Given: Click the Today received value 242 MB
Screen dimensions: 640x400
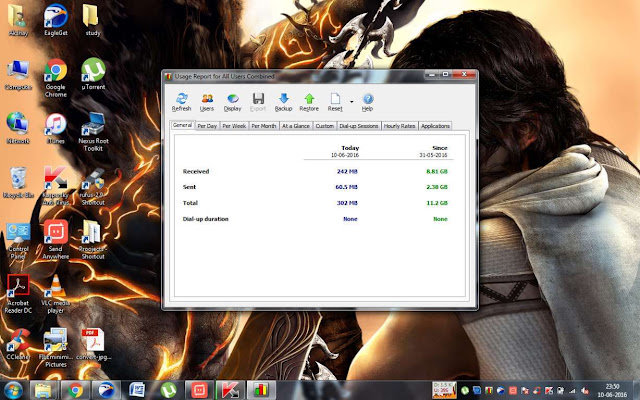Looking at the screenshot, I should 347,171.
